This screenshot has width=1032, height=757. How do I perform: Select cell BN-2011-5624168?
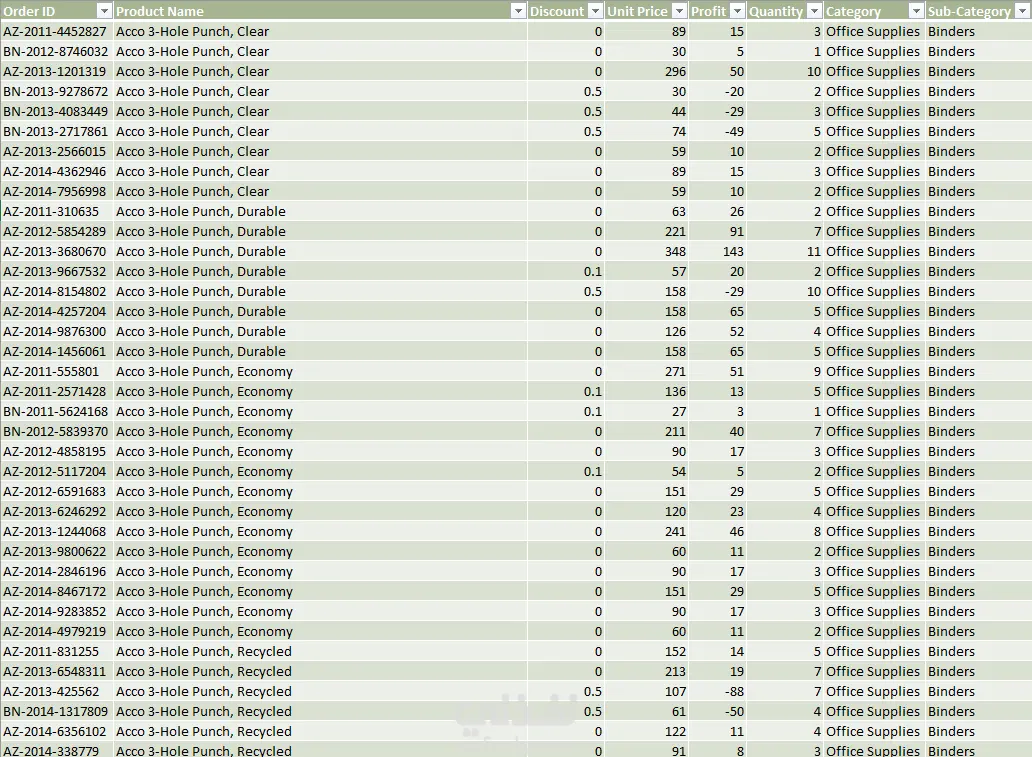55,411
